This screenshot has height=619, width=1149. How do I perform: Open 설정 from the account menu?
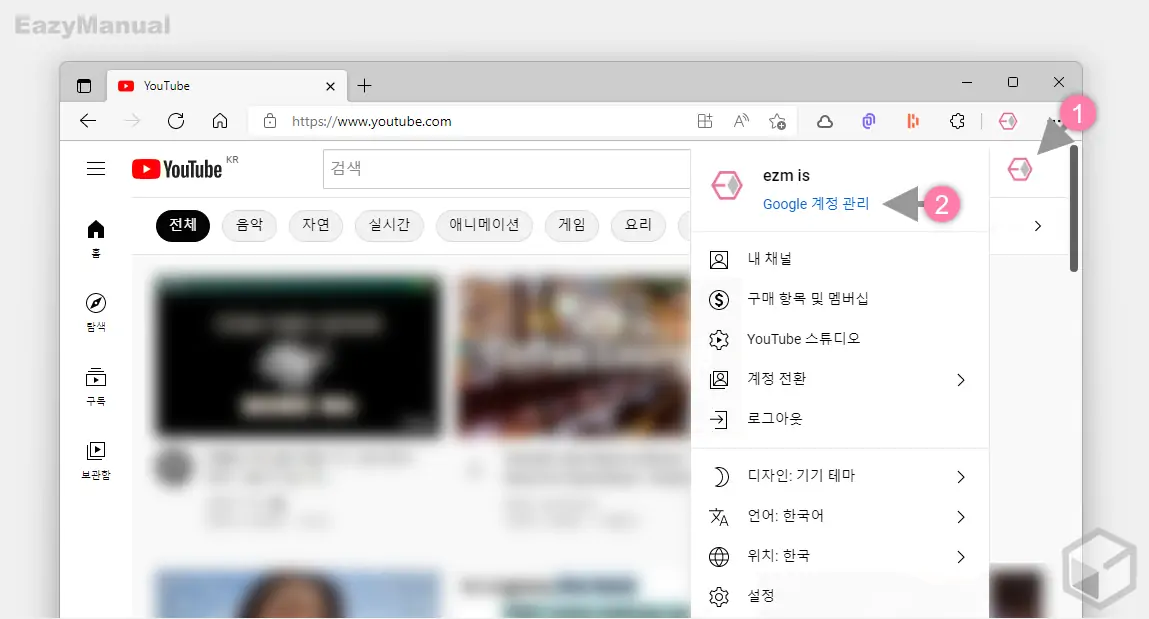pos(840,596)
